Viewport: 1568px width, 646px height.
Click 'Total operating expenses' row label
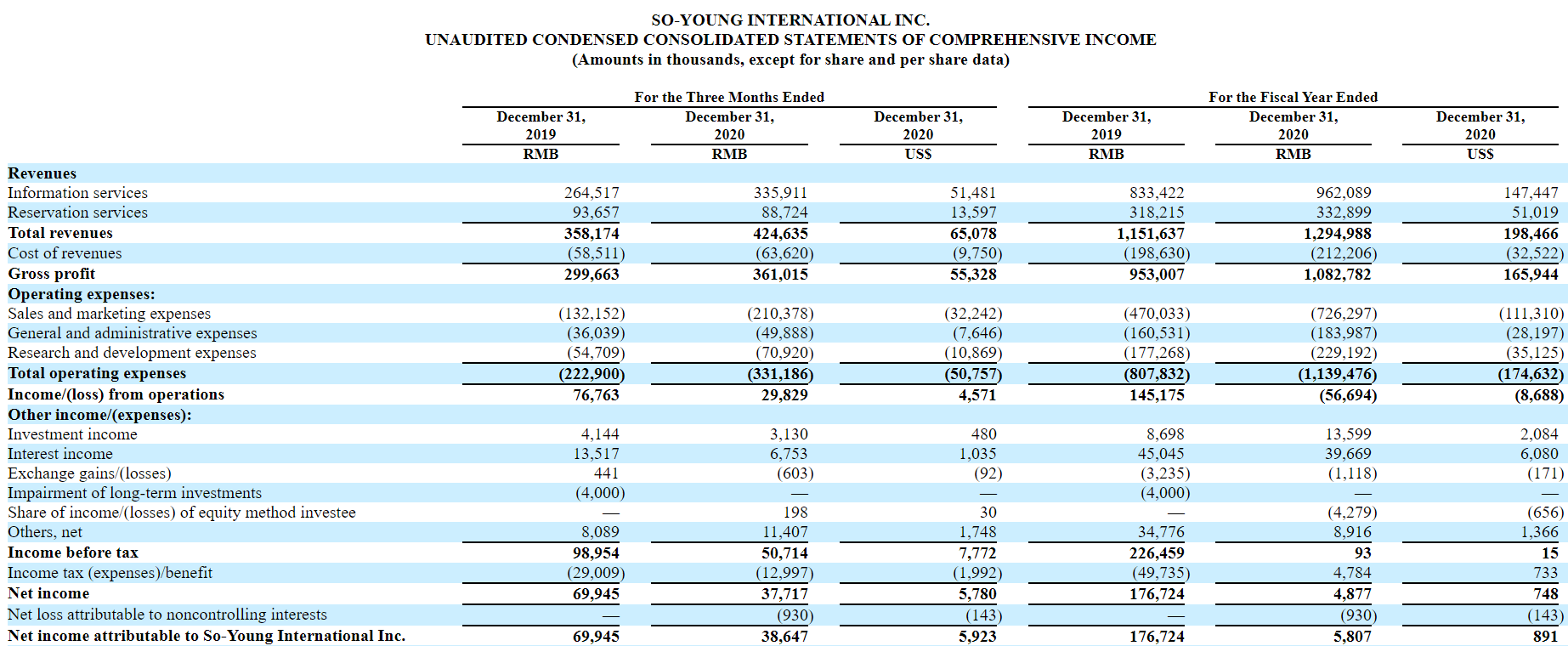[97, 373]
